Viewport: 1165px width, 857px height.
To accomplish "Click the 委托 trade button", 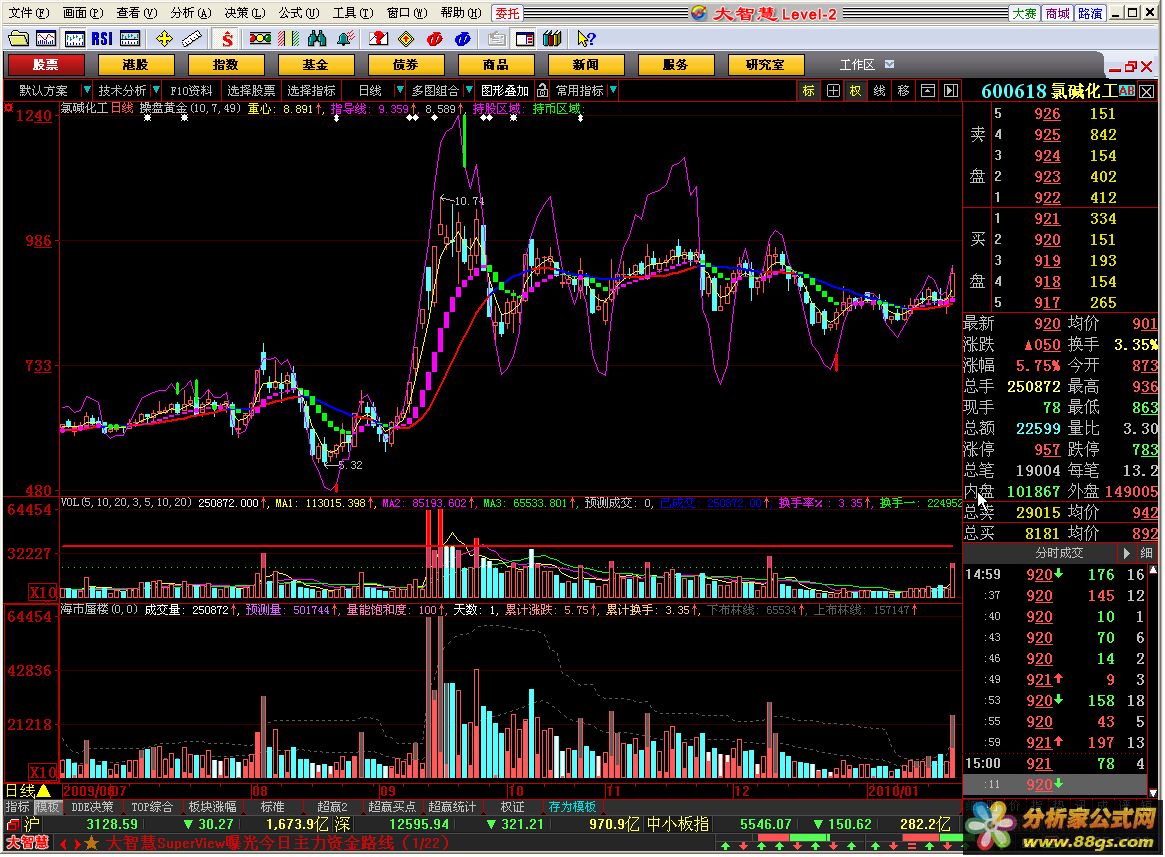I will point(507,13).
